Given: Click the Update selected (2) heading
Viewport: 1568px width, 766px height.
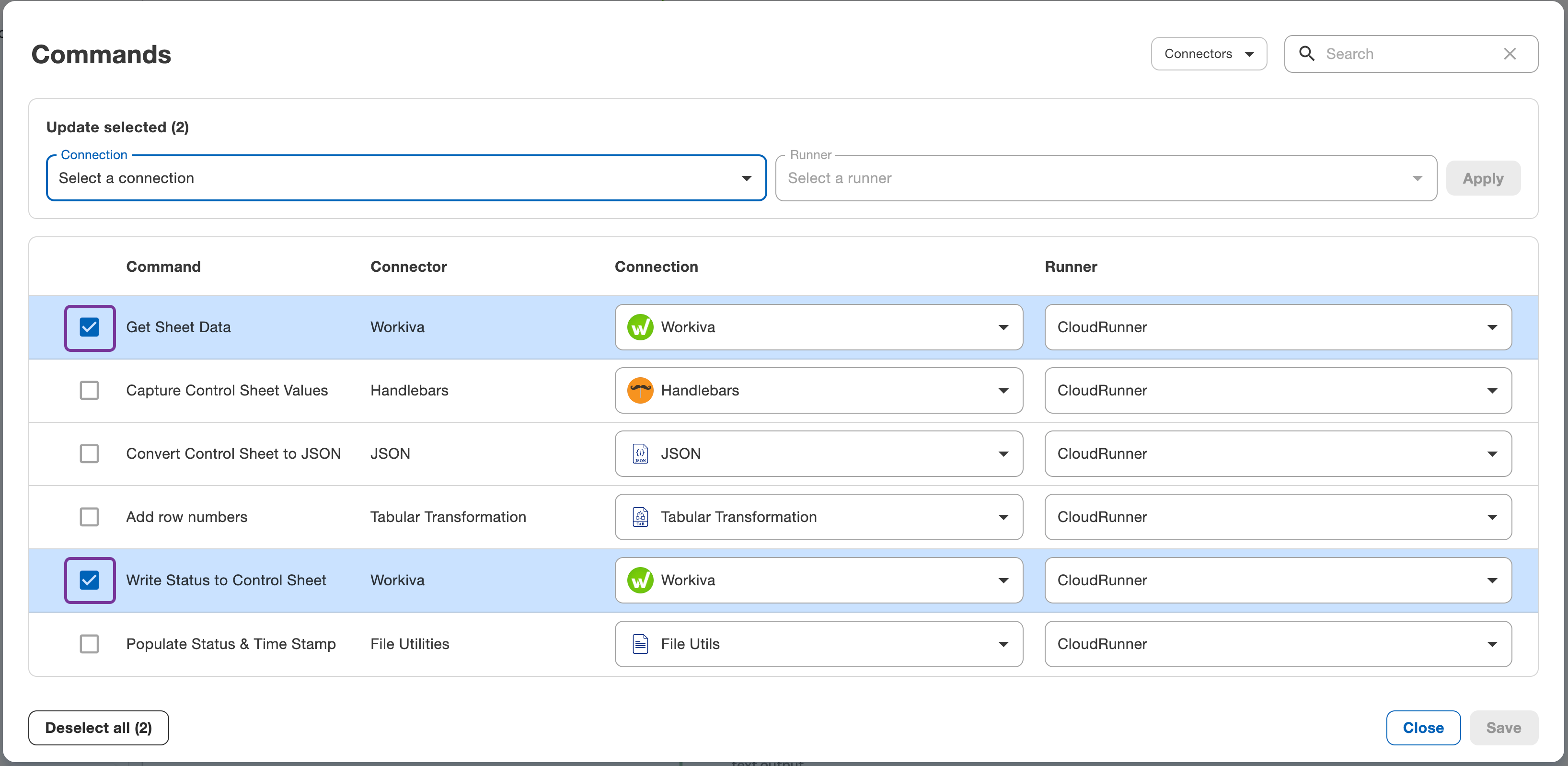Looking at the screenshot, I should point(117,127).
